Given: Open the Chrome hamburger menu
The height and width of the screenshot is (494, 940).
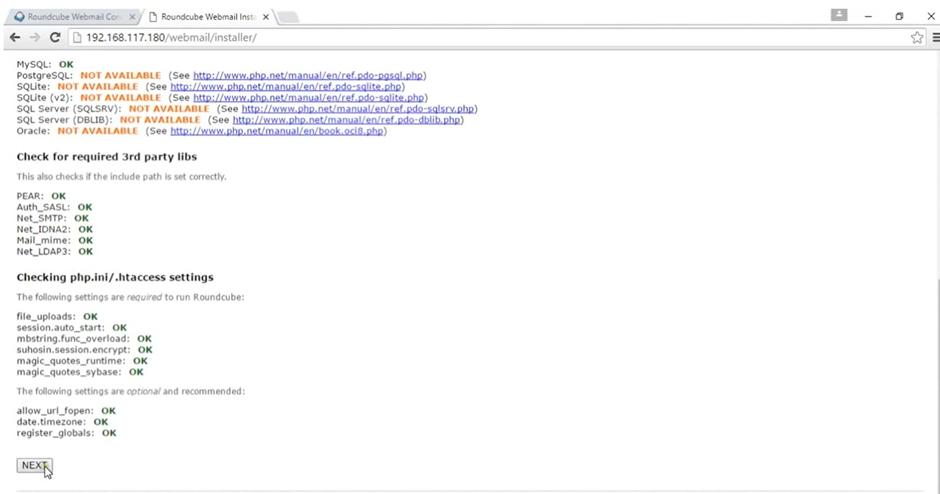Looking at the screenshot, I should pos(936,37).
